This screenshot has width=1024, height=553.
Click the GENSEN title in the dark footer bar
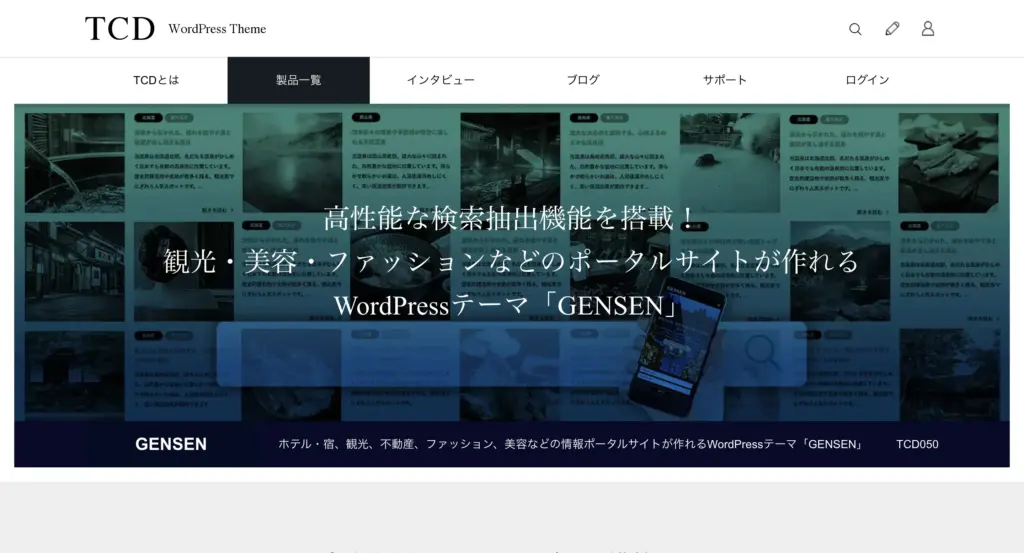pyautogui.click(x=171, y=444)
